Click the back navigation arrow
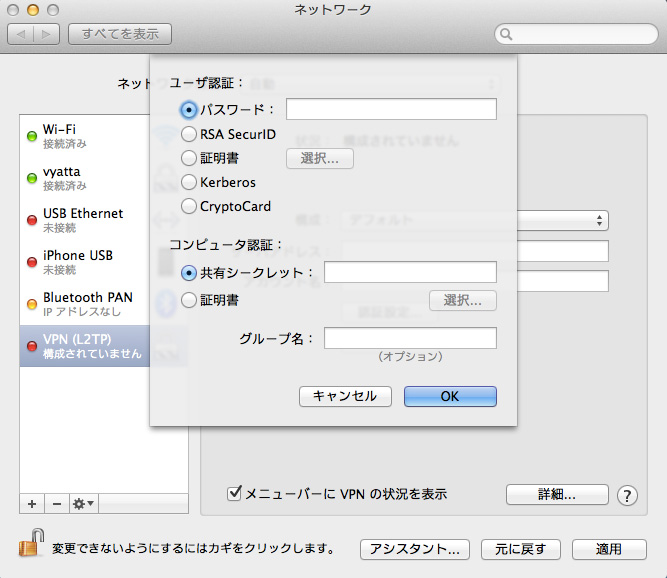Screen dimensions: 667x578 (x=22, y=35)
